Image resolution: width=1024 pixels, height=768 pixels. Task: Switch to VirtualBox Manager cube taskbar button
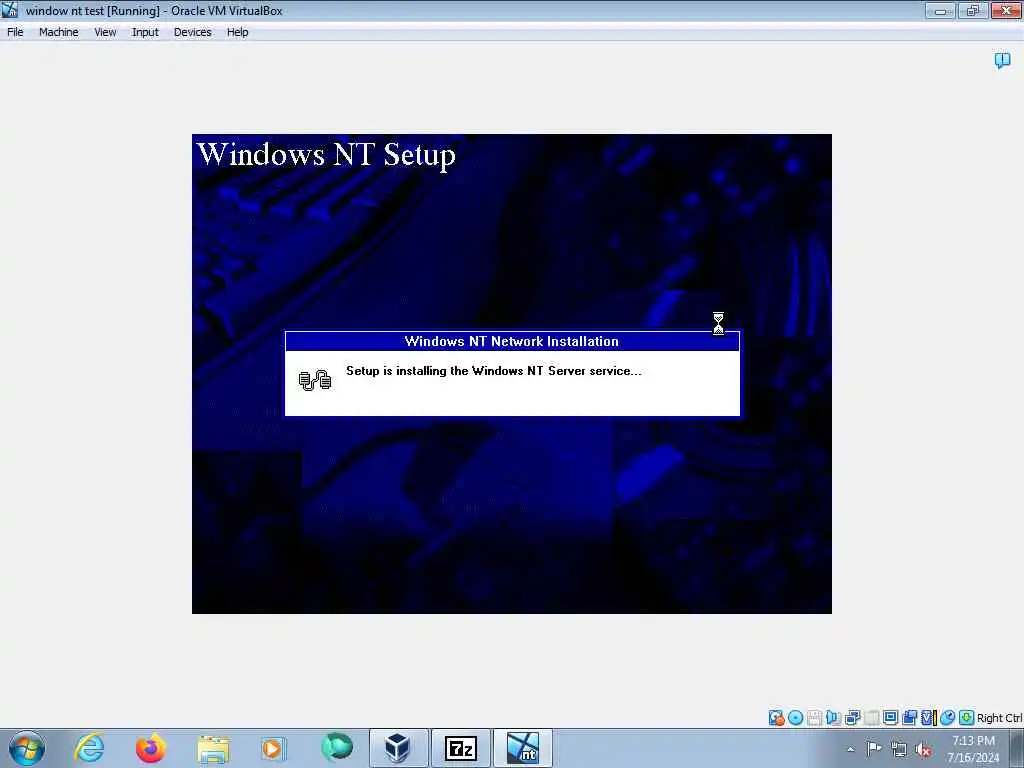[x=398, y=748]
